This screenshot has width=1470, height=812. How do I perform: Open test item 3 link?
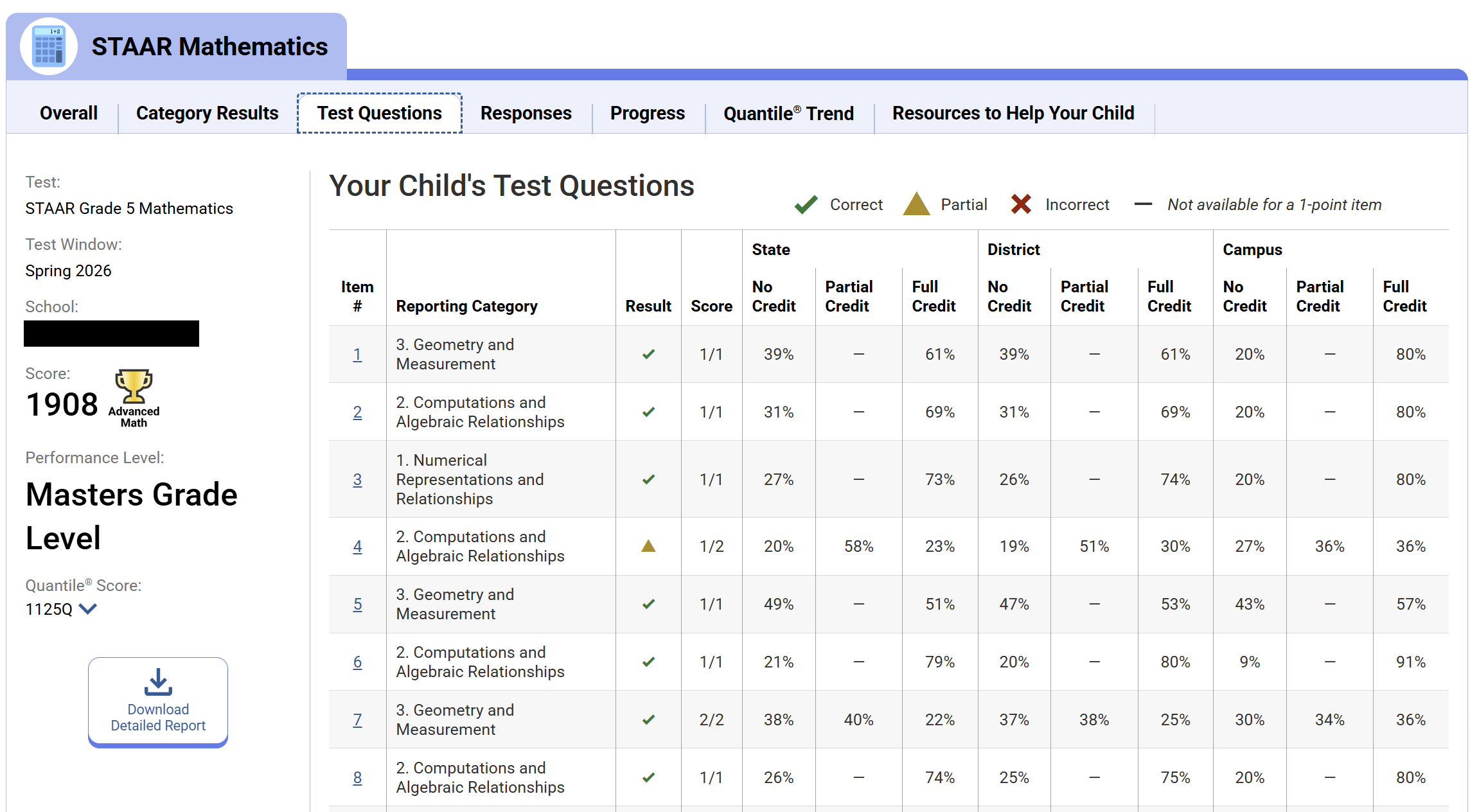pyautogui.click(x=357, y=479)
